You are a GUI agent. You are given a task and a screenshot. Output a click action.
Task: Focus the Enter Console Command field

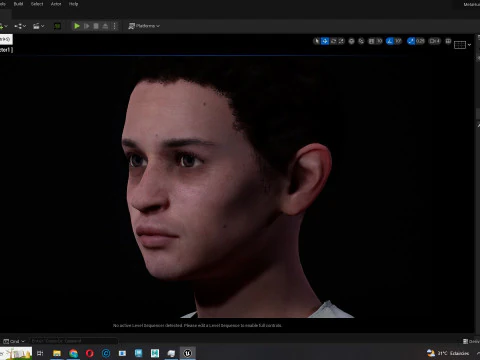(x=73, y=341)
